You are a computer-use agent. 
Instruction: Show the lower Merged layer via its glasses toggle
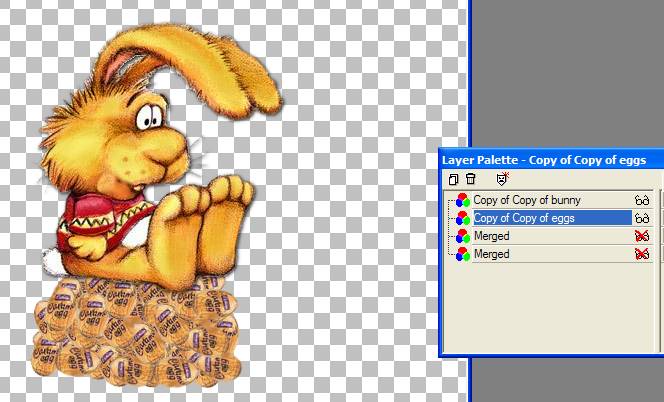(x=642, y=254)
